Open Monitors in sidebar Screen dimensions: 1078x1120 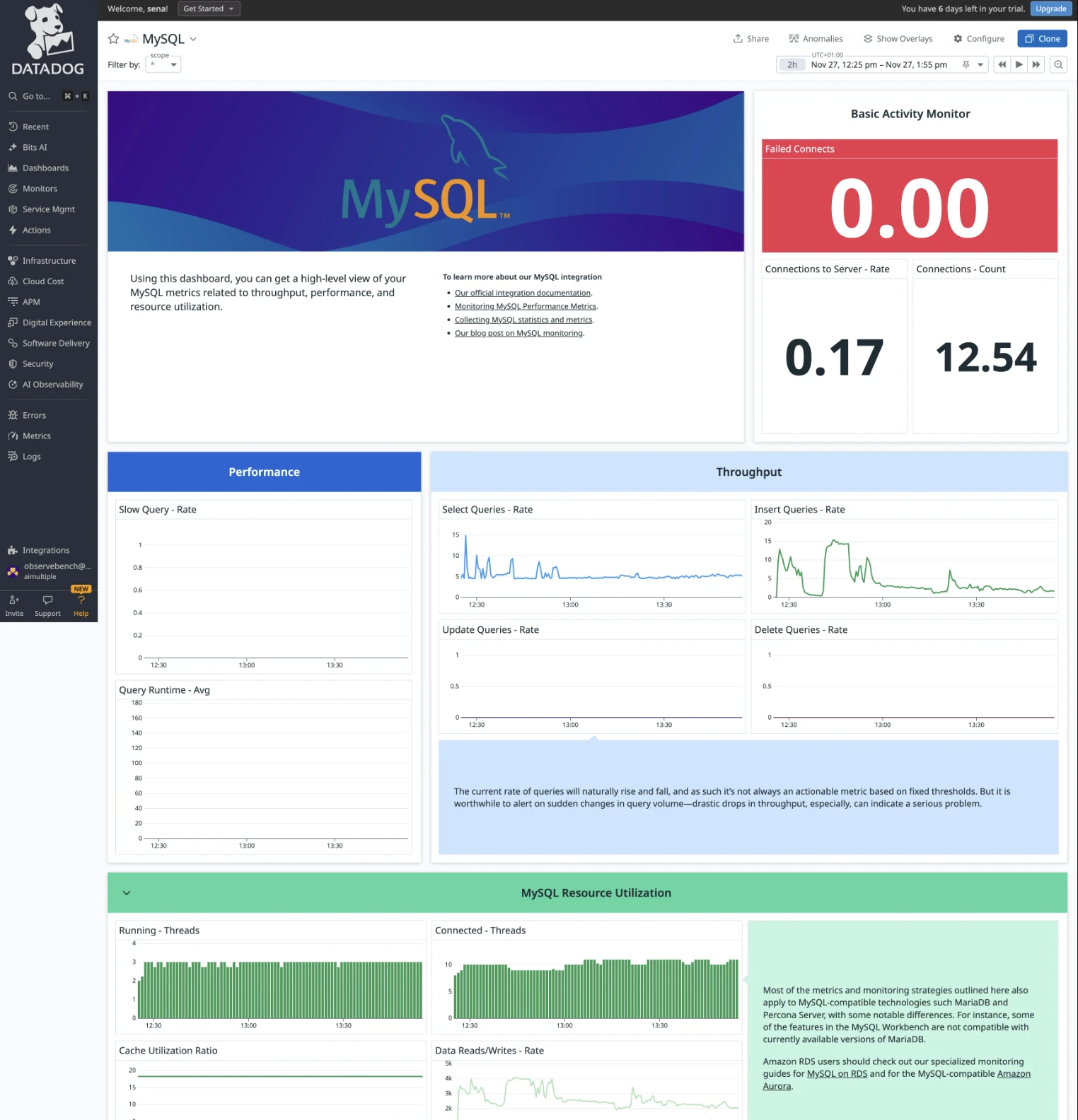tap(40, 188)
